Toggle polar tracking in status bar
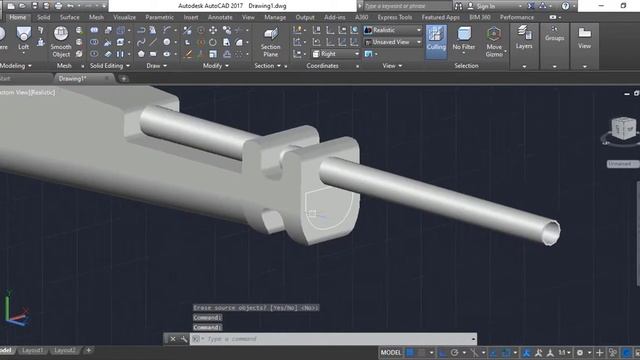The image size is (640, 360). pyautogui.click(x=454, y=352)
